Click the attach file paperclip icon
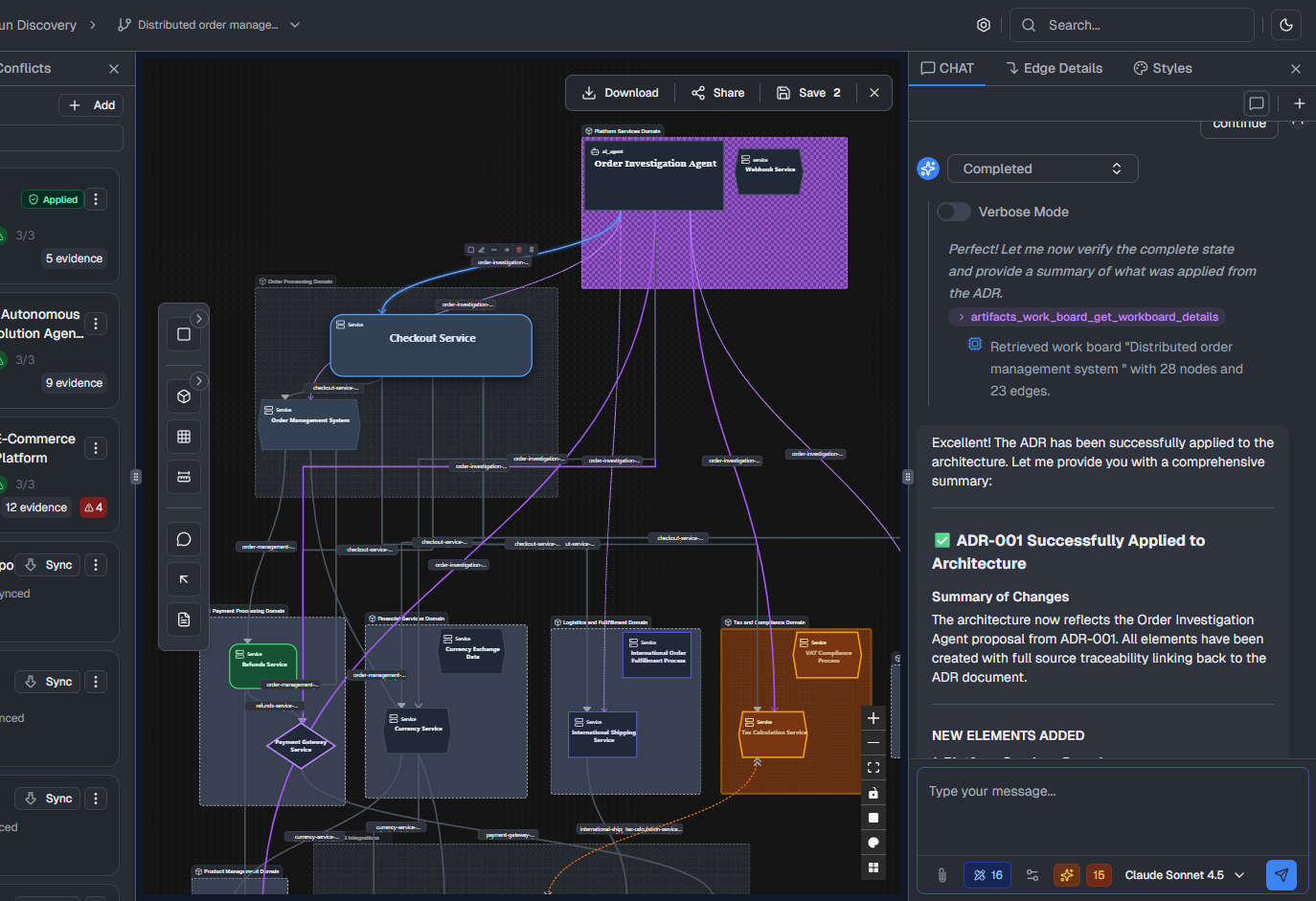Screen dimensions: 1316x901 tap(942, 875)
